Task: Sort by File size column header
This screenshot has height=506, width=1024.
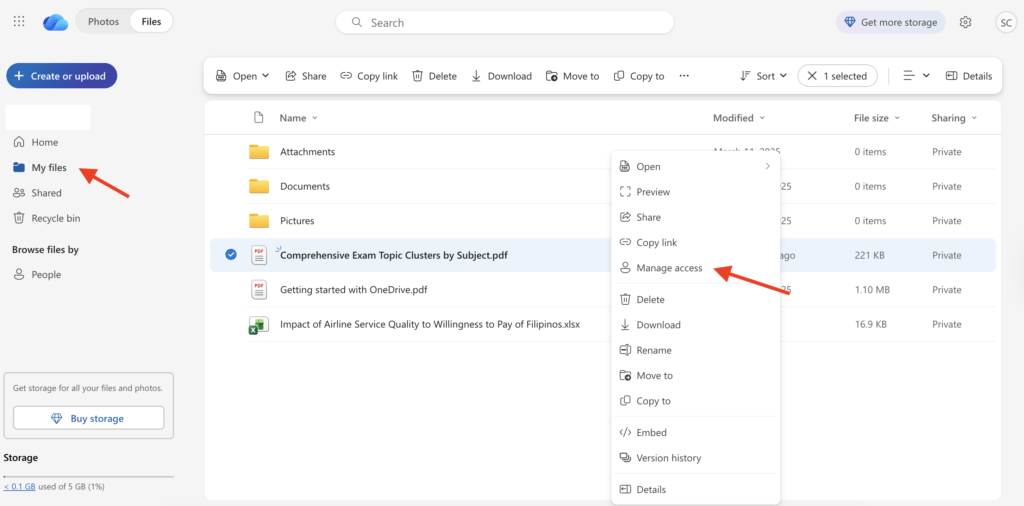Action: pos(876,118)
